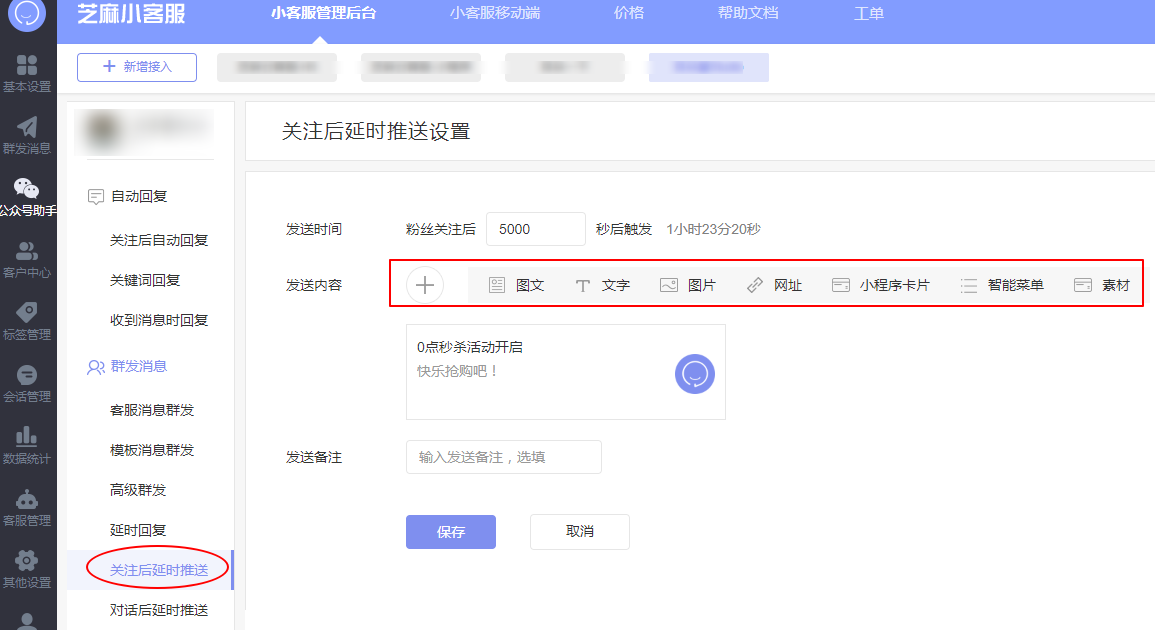The image size is (1155, 630).
Task: Click the delay seconds field showing 5000
Action: pyautogui.click(x=536, y=229)
